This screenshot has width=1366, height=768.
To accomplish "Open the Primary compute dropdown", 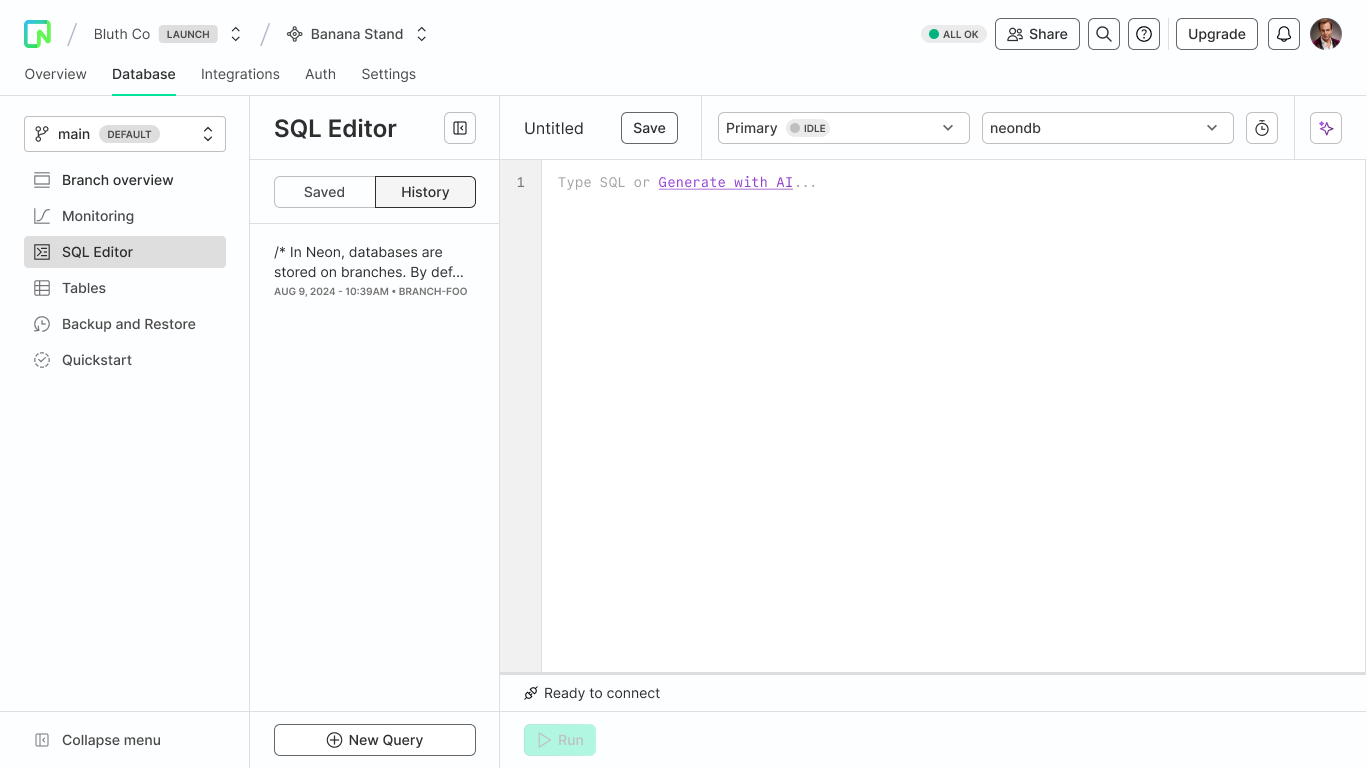I will 843,128.
